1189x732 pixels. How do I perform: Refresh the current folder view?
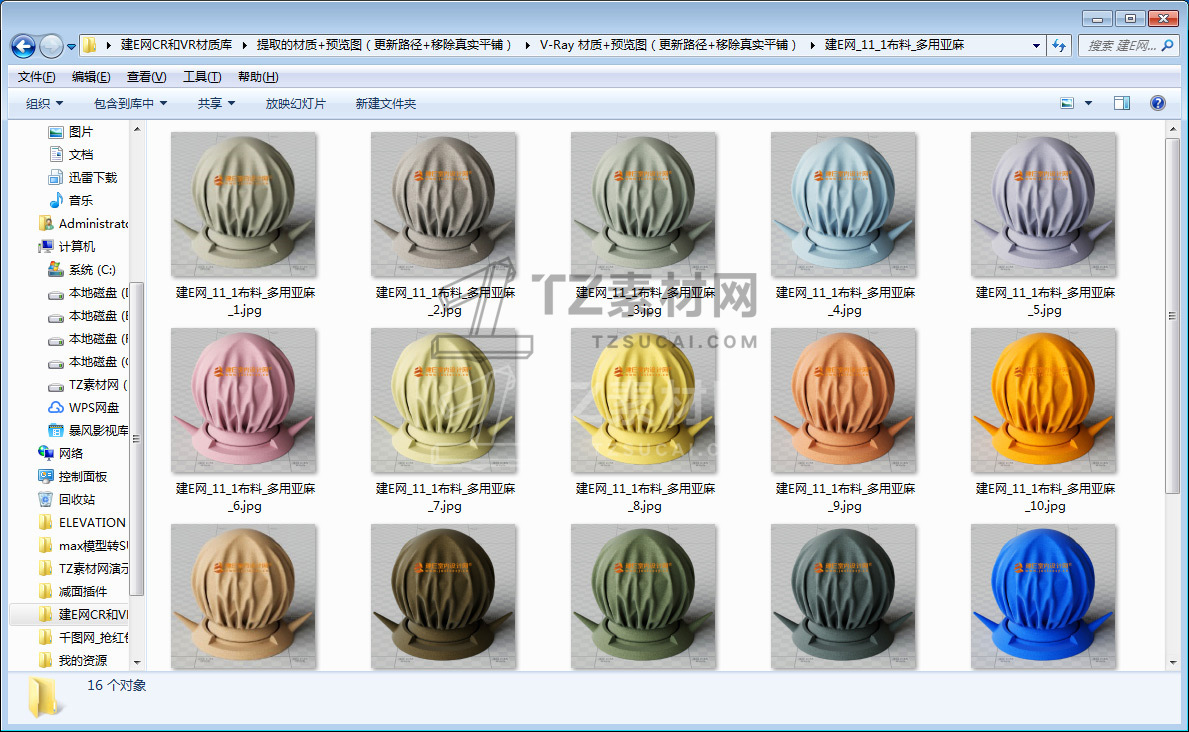[x=1059, y=46]
